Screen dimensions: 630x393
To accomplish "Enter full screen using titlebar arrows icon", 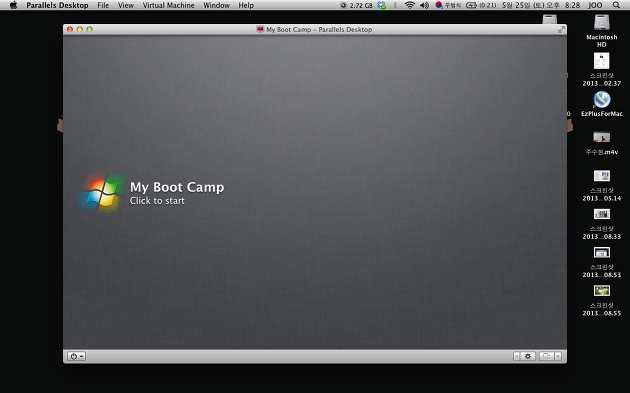I will pyautogui.click(x=561, y=29).
